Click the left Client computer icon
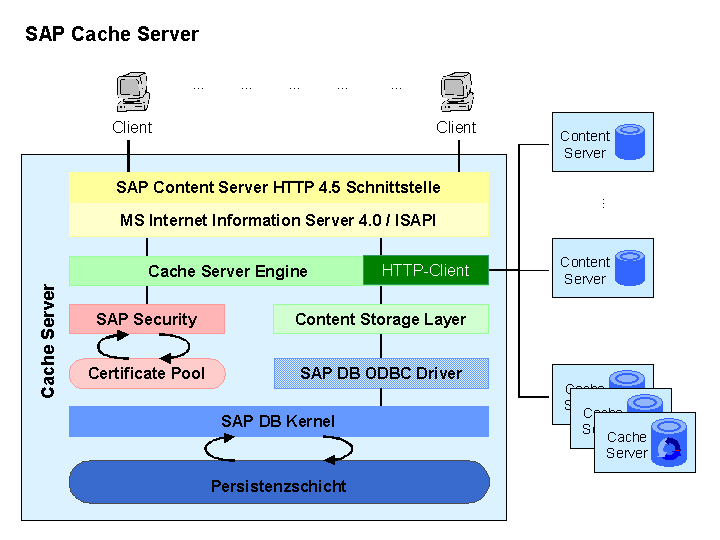Screen dimensions: 720x540 tap(133, 92)
